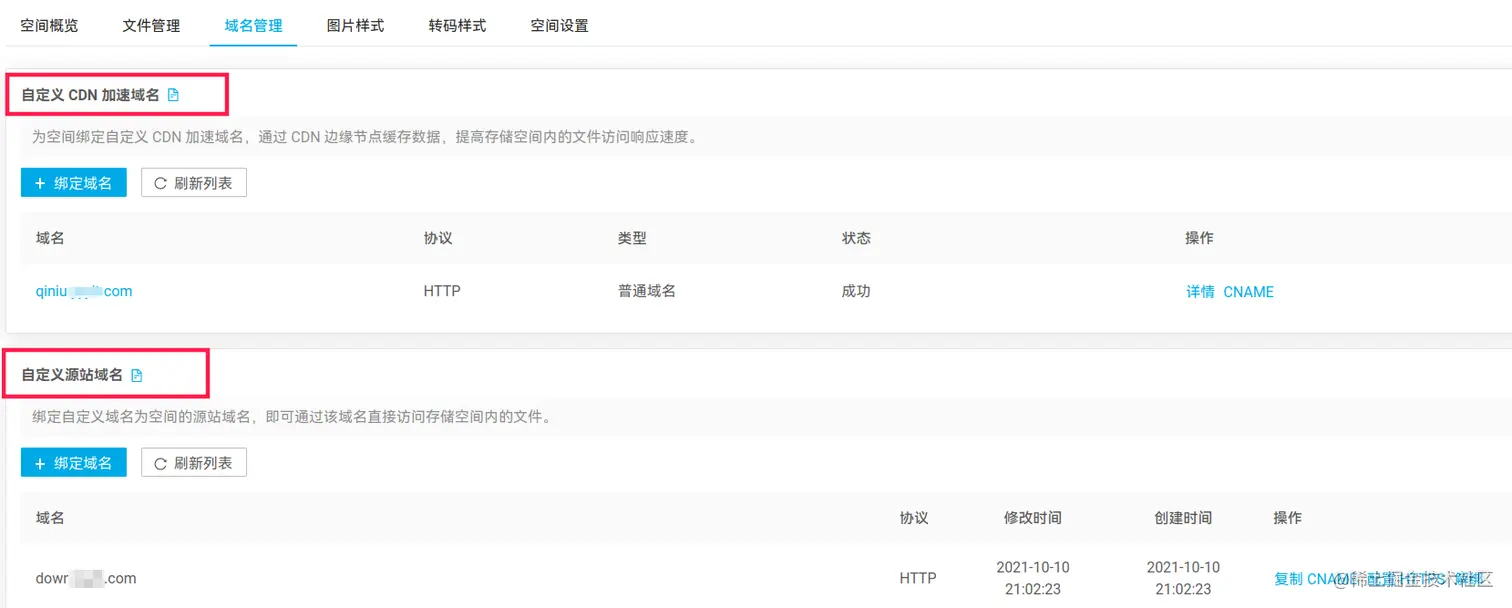The width and height of the screenshot is (1512, 608).
Task: Click 刷新列表 button under 自定义源站域名
Action: point(194,462)
